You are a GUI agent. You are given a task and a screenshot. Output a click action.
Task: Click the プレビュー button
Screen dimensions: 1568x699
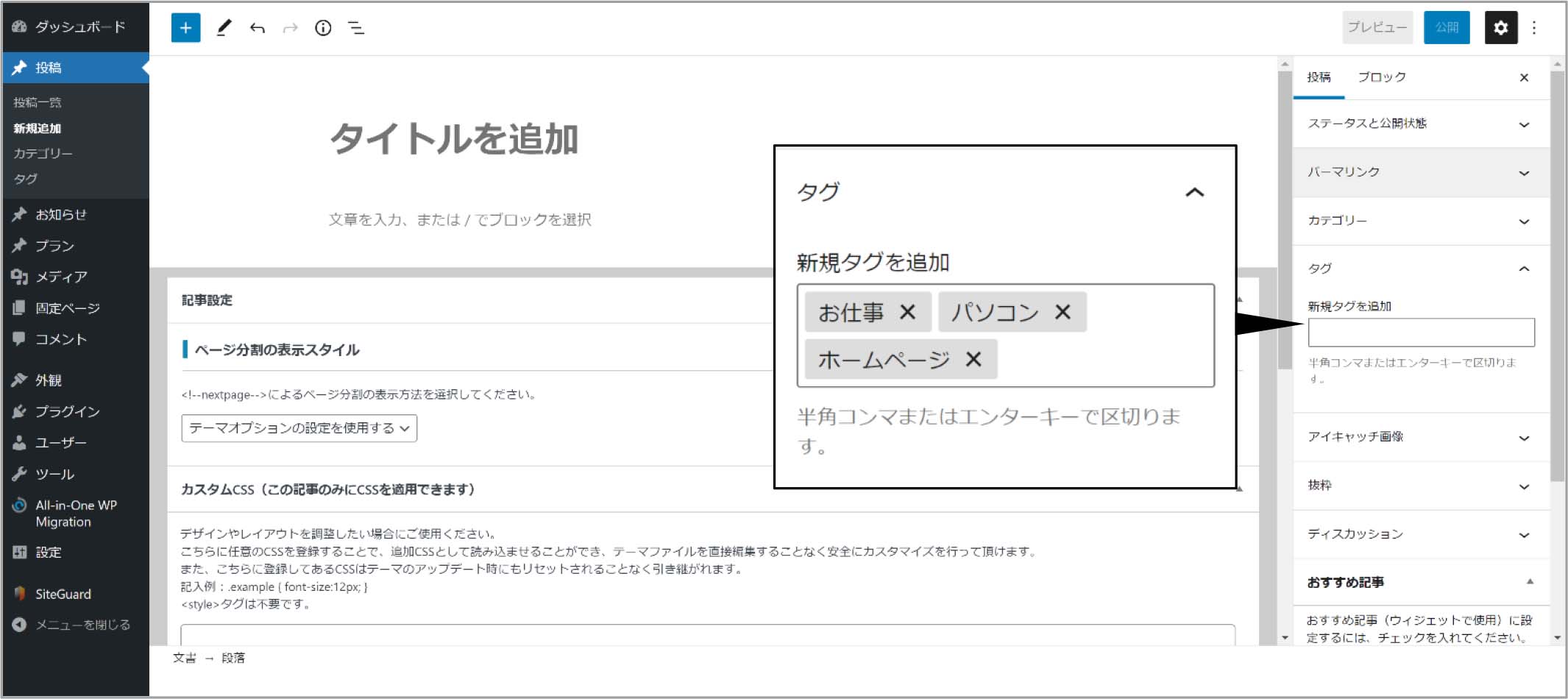[x=1377, y=28]
